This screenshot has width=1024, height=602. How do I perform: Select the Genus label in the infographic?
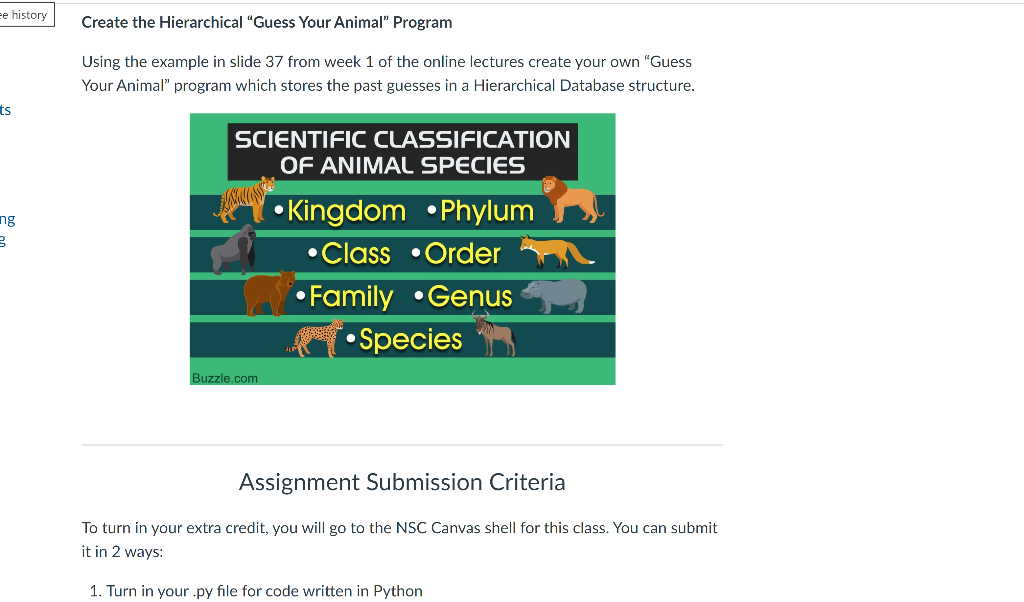coord(468,296)
